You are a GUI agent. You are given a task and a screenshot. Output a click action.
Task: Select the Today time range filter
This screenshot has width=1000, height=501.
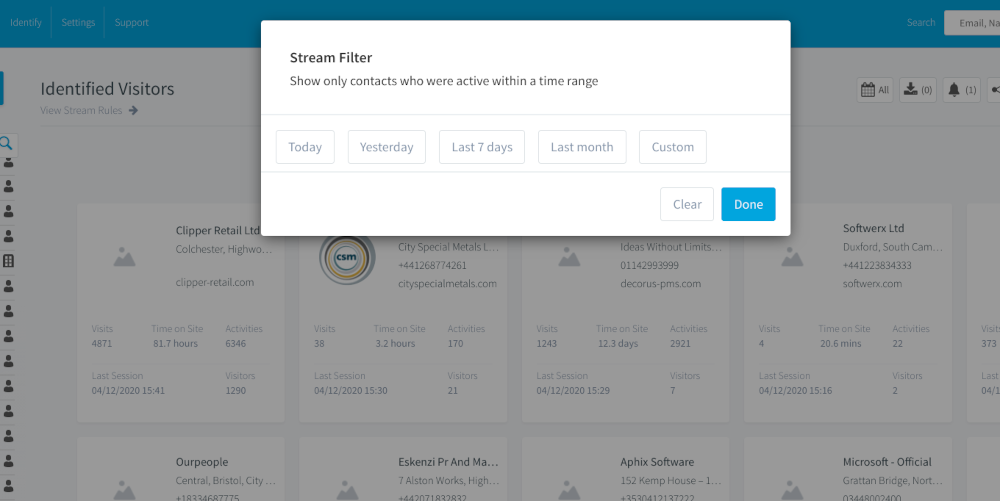pos(305,147)
